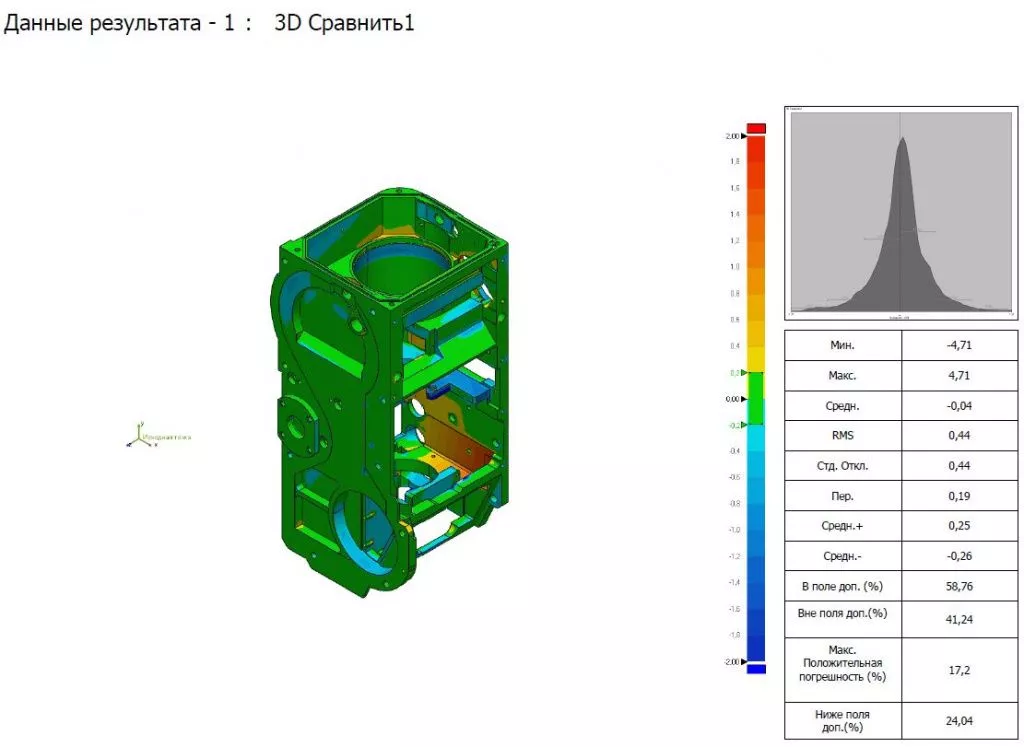Viewport: 1024px width, 747px height.
Task: Click the 0.00 nominal arrow on color scale
Action: pyautogui.click(x=744, y=398)
